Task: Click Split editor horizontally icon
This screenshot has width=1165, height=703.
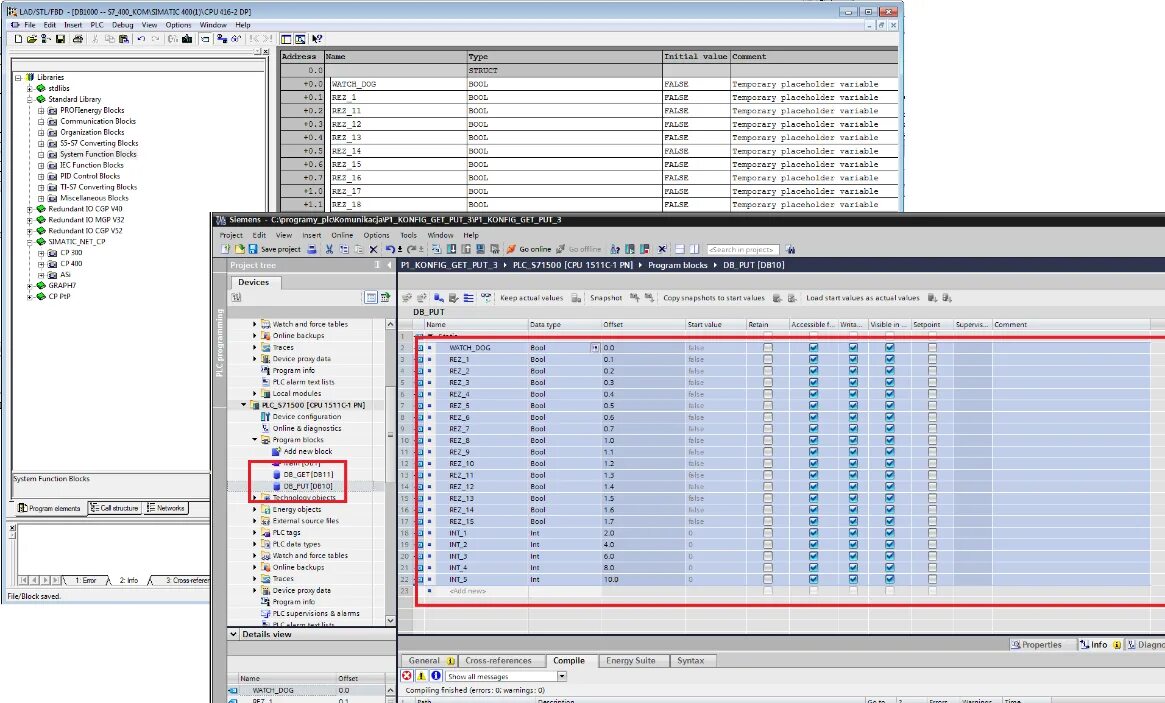Action: tap(679, 249)
